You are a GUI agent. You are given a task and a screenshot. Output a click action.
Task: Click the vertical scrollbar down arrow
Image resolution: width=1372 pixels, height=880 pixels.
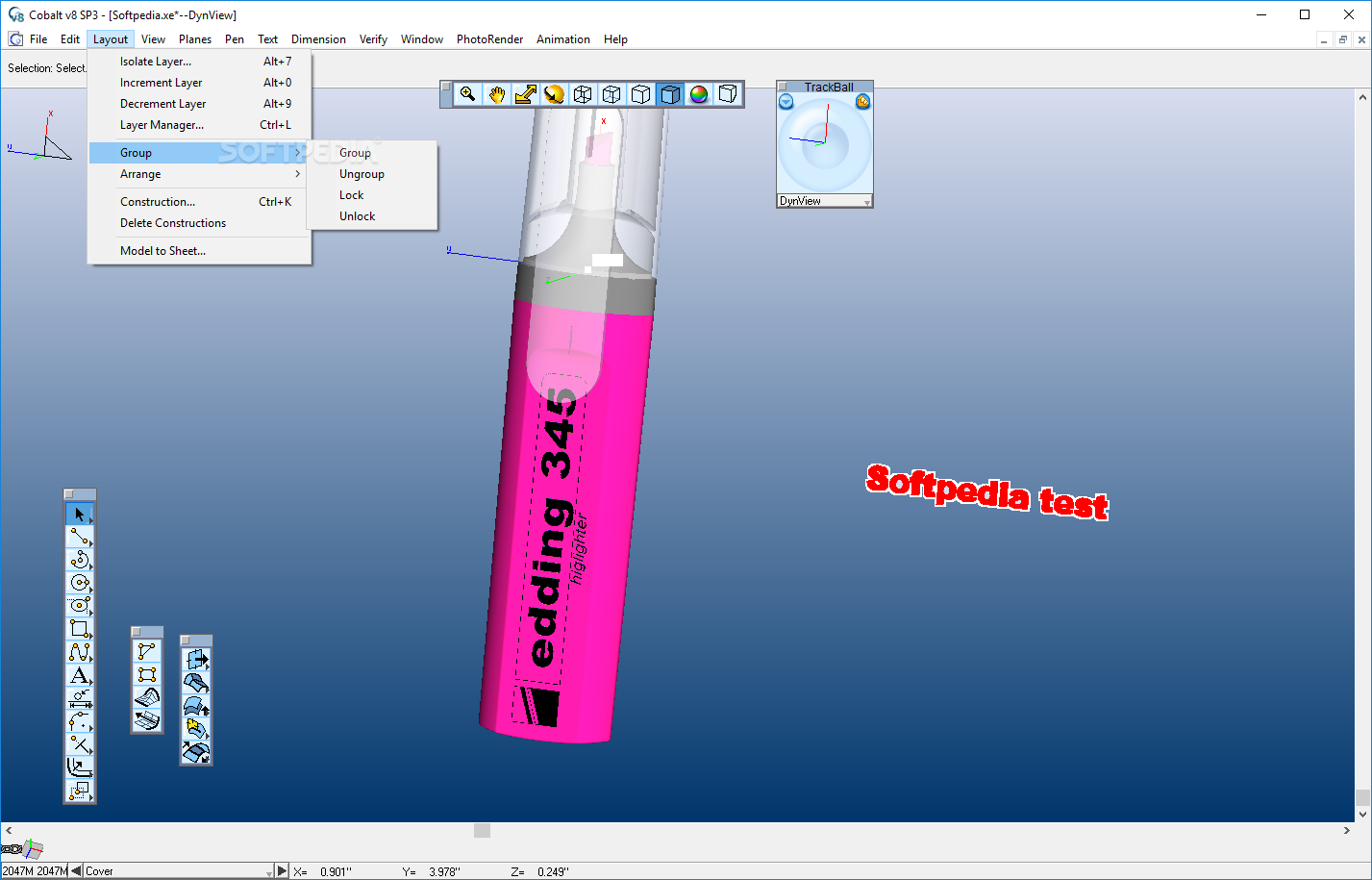coord(1362,814)
